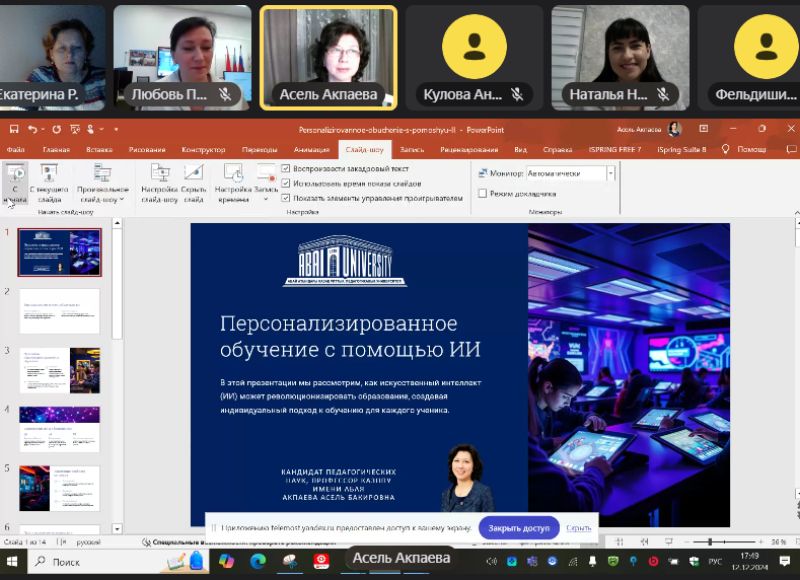Image resolution: width=800 pixels, height=580 pixels.
Task: Click the 'Скрыть' link in sharing bar
Action: pos(578,528)
